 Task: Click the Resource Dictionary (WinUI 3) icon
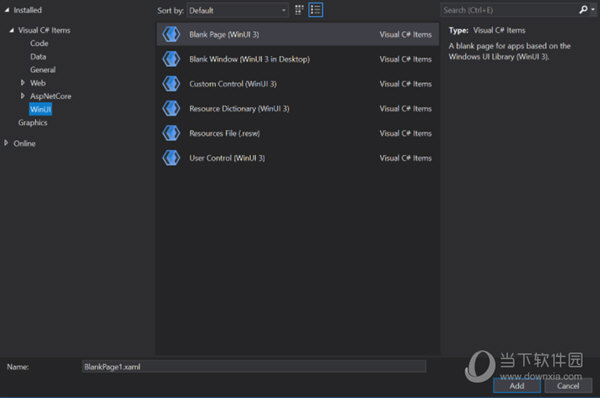click(171, 109)
